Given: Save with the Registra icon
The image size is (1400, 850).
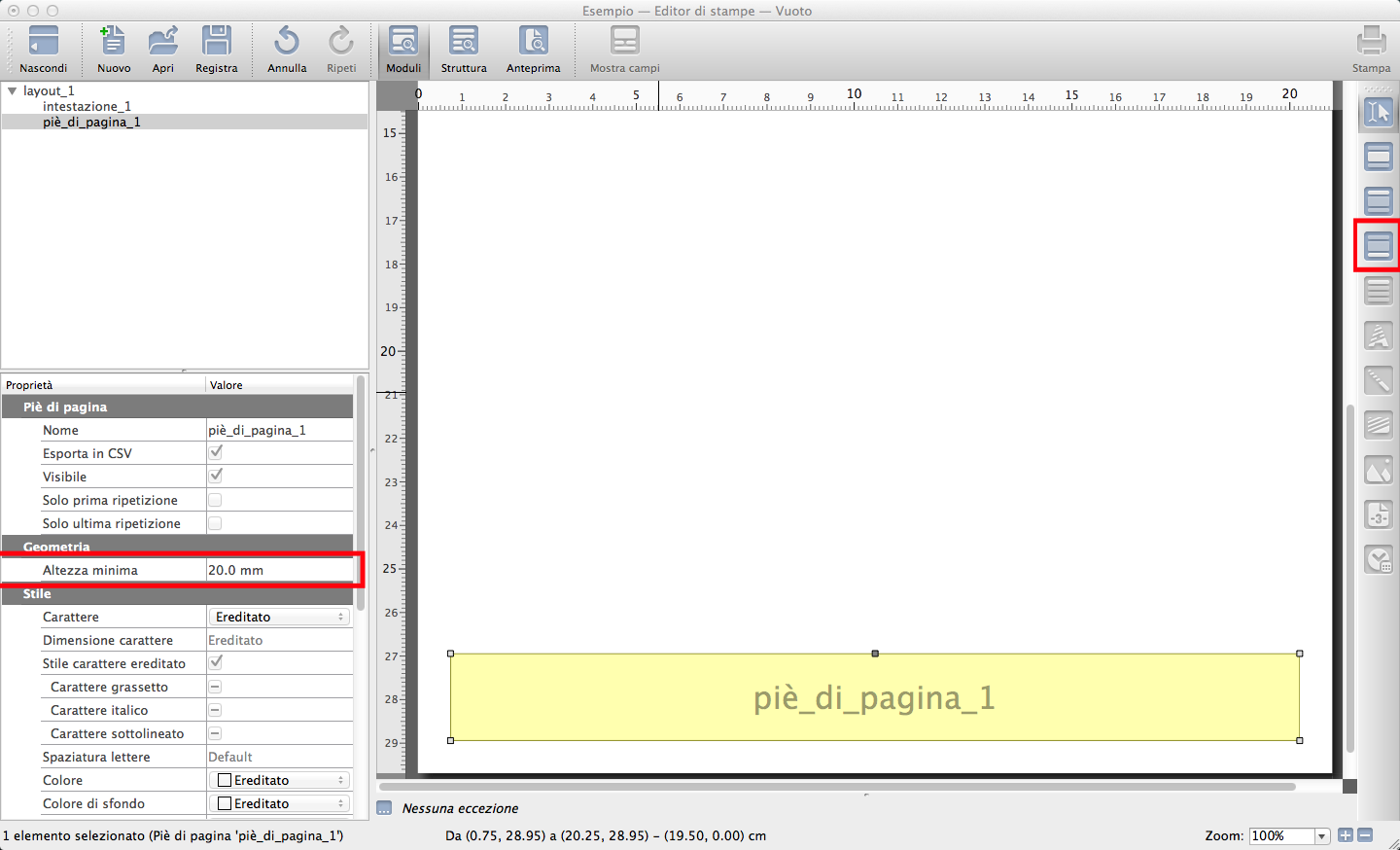Looking at the screenshot, I should (216, 42).
